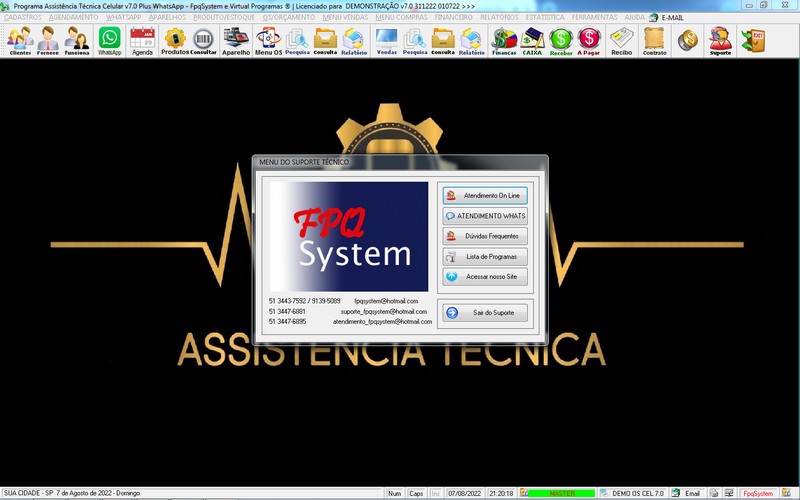Click Pesquisa icon beside Menu OS
The width and height of the screenshot is (800, 500).
[x=297, y=41]
